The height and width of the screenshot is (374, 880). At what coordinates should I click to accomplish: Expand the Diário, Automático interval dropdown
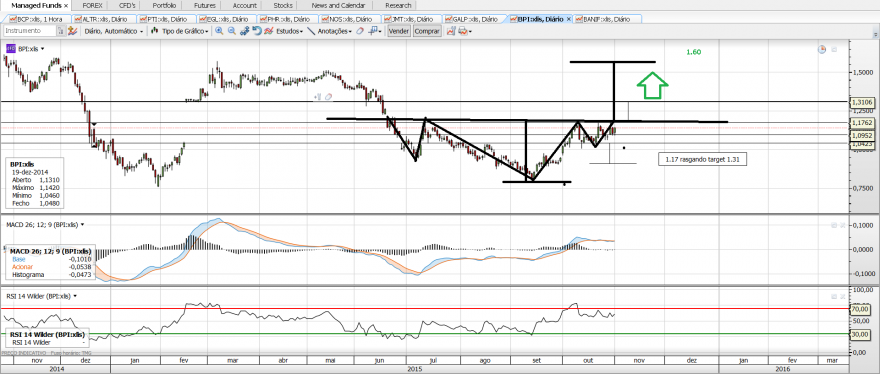point(113,31)
